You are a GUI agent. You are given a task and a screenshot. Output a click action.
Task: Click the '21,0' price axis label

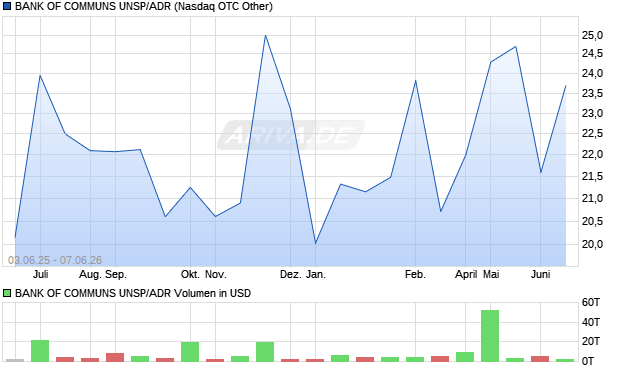(592, 199)
